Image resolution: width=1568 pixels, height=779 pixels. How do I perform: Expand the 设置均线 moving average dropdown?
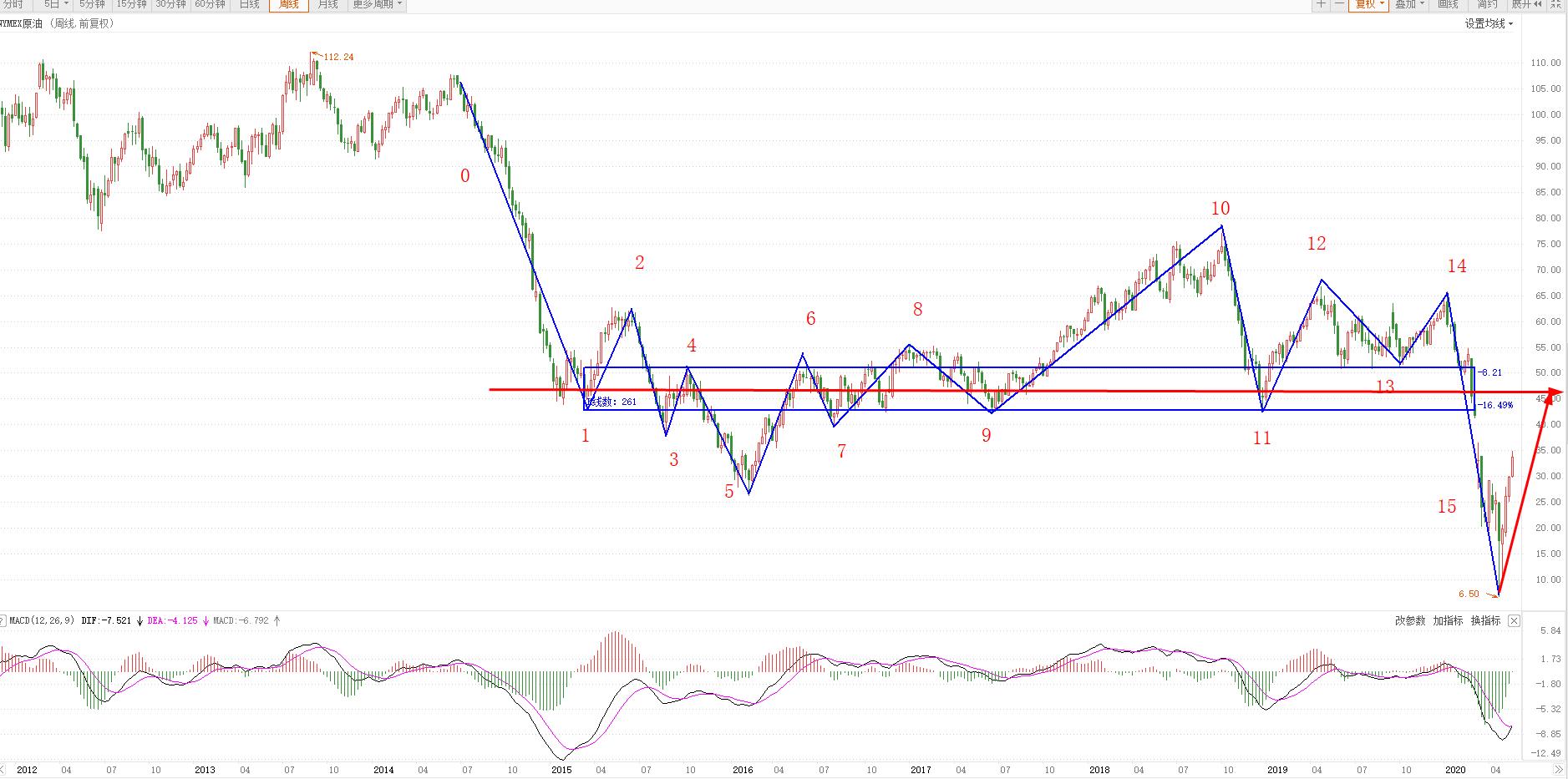point(1489,23)
